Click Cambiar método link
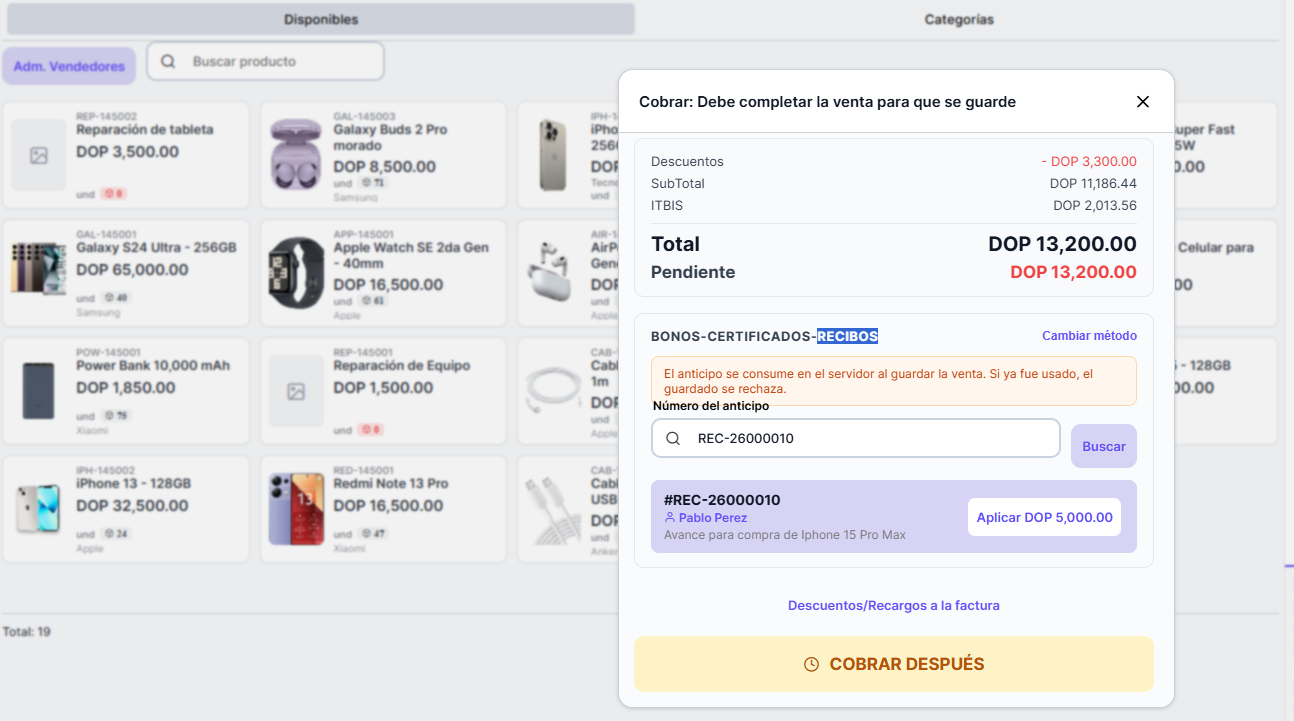This screenshot has height=721, width=1294. point(1089,336)
